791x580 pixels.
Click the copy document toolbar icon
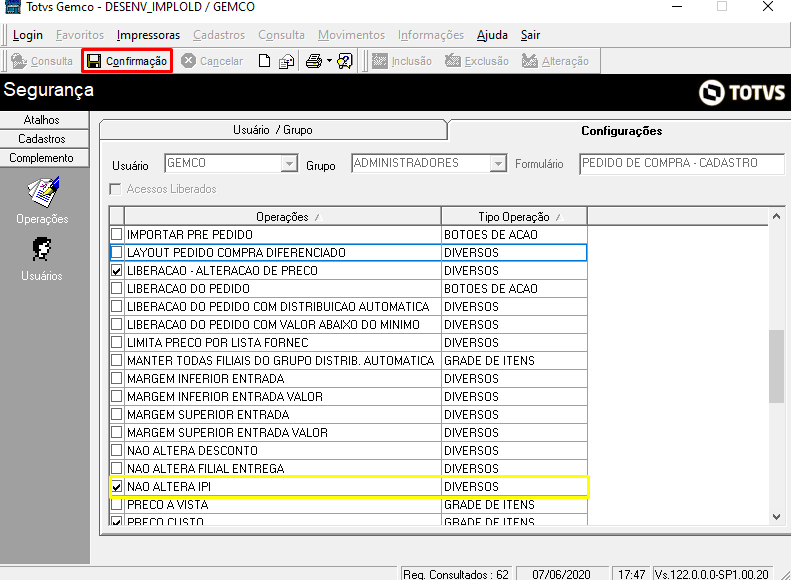click(287, 61)
